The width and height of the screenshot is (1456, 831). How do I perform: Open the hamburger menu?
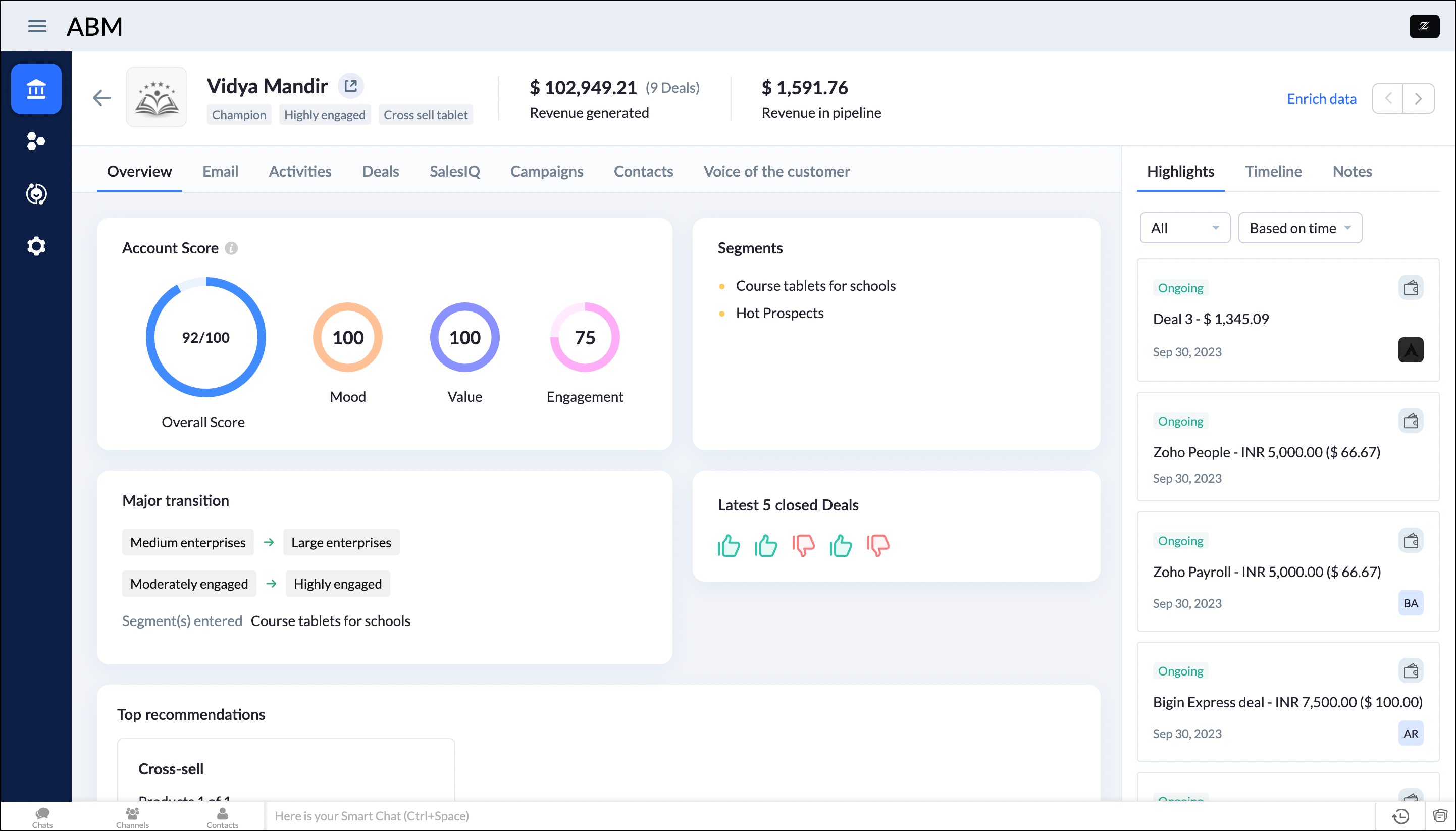[x=37, y=26]
